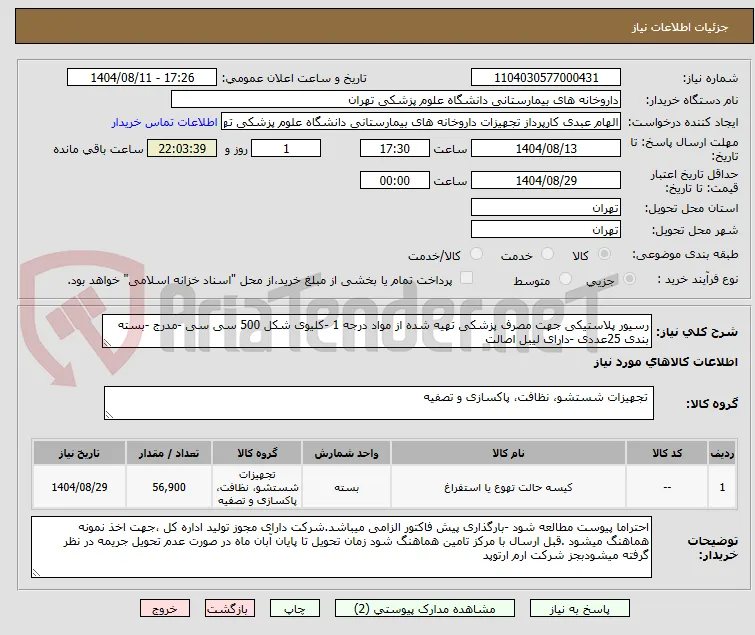
Task: Open مشاهده مدارک پیوستی (2) attachments
Action: click(425, 609)
